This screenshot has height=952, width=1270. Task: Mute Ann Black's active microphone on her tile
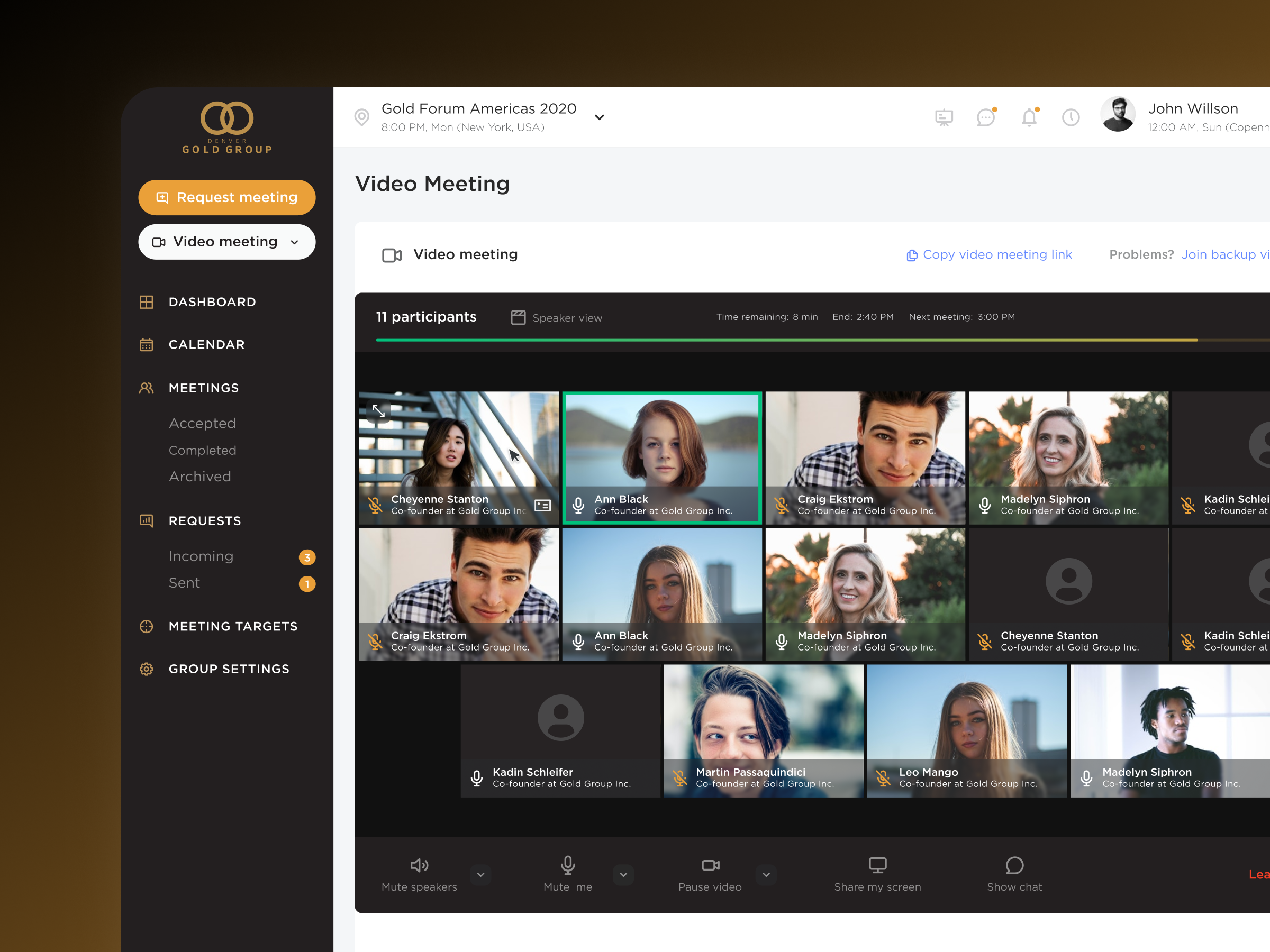tap(579, 506)
